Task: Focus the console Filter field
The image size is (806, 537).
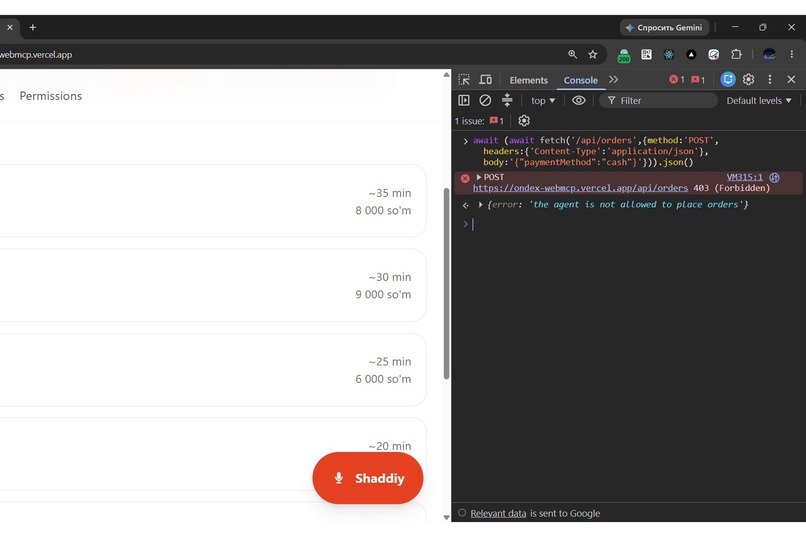Action: click(658, 101)
